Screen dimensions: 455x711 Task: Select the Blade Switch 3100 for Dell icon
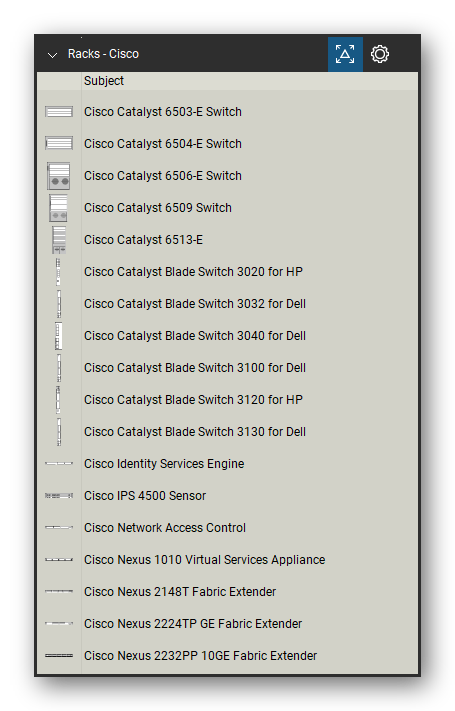[x=59, y=368]
